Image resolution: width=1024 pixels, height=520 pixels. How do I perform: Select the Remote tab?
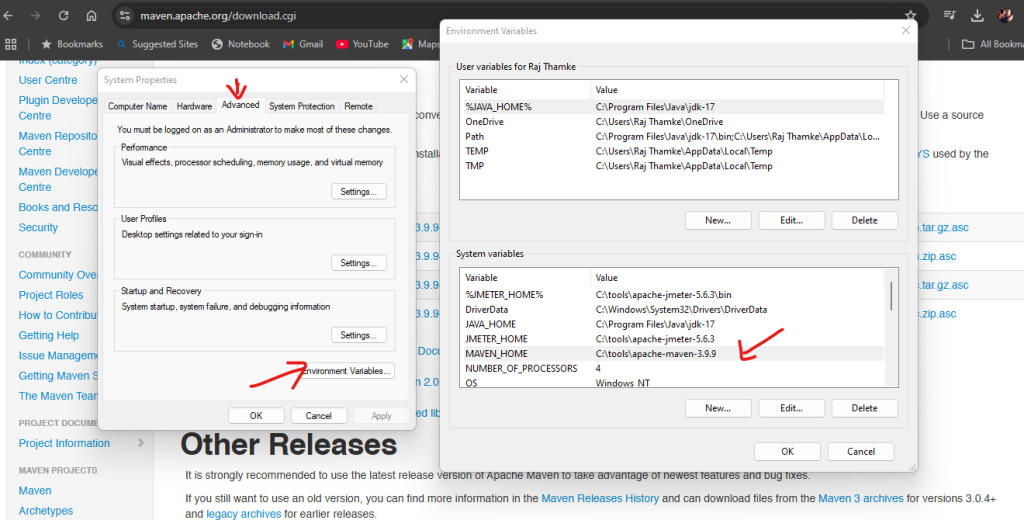tap(358, 106)
